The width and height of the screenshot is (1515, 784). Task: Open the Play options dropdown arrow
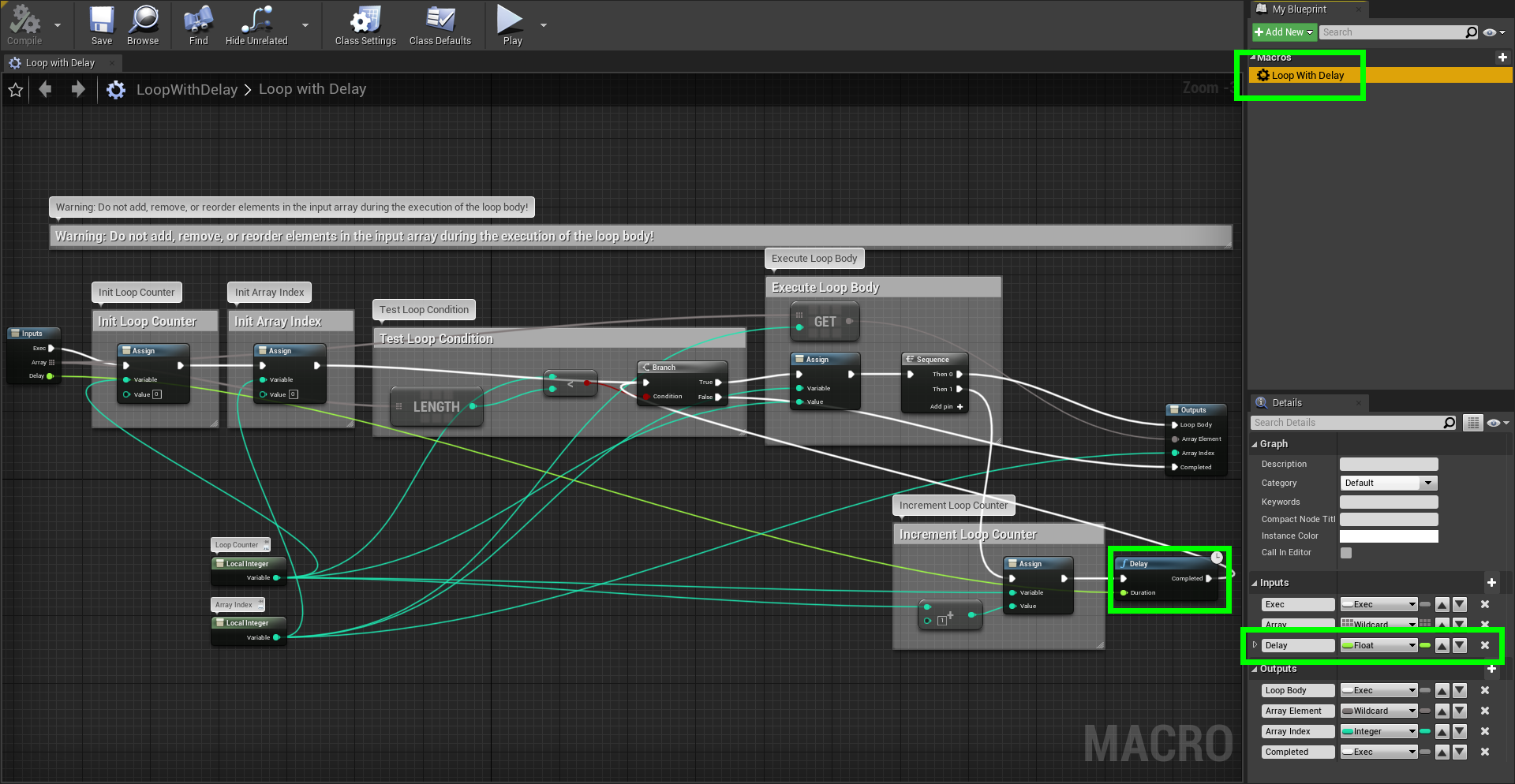(544, 25)
